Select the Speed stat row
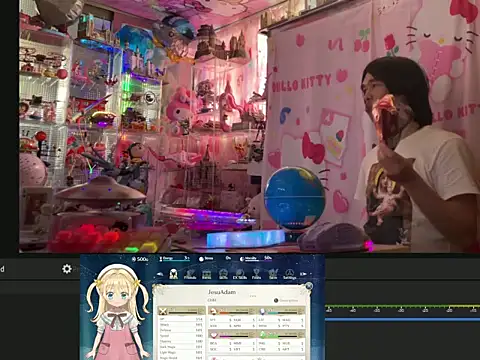Image resolution: width=480 pixels, height=360 pixels. 181,336
